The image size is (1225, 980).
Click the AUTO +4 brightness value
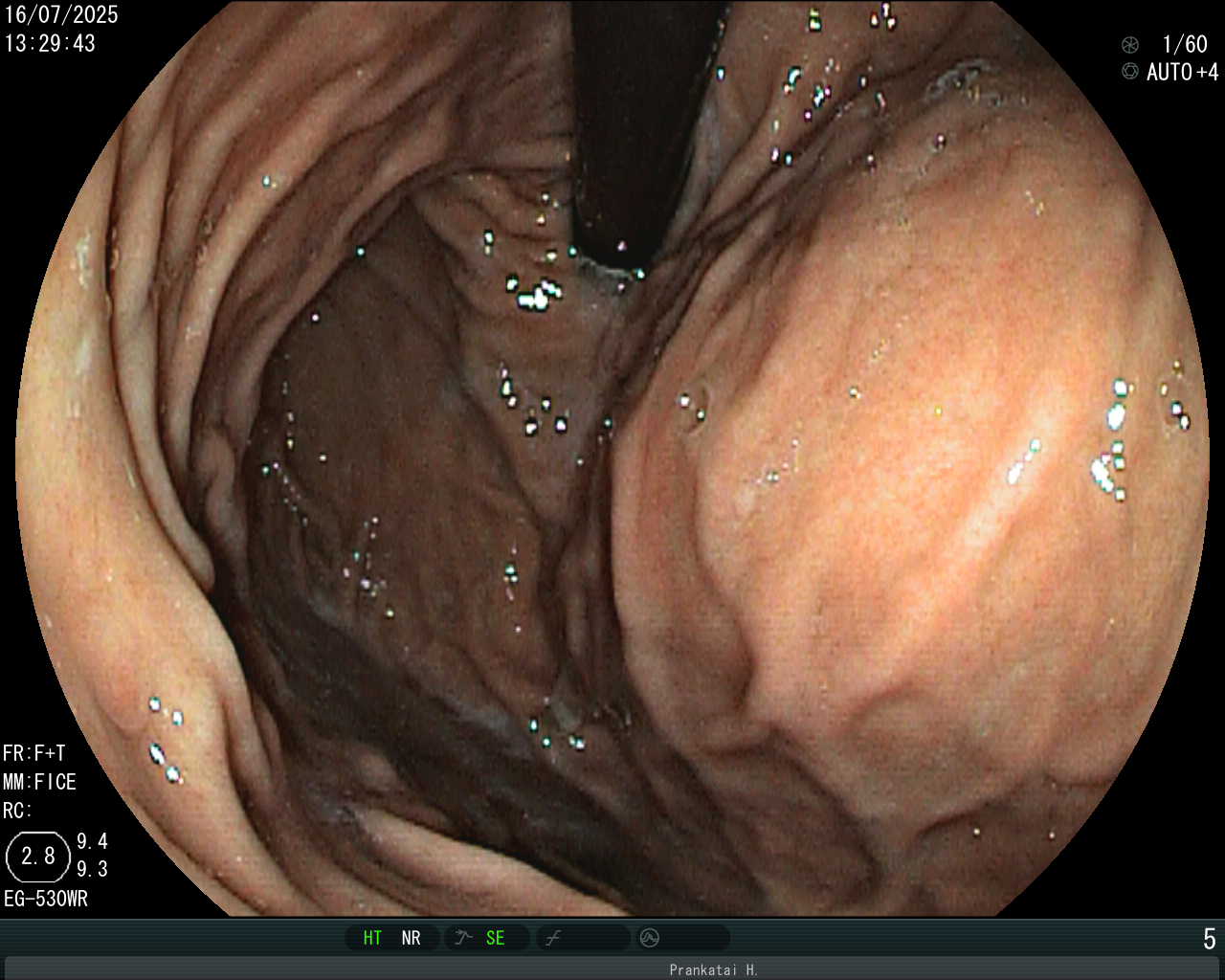coord(1182,72)
